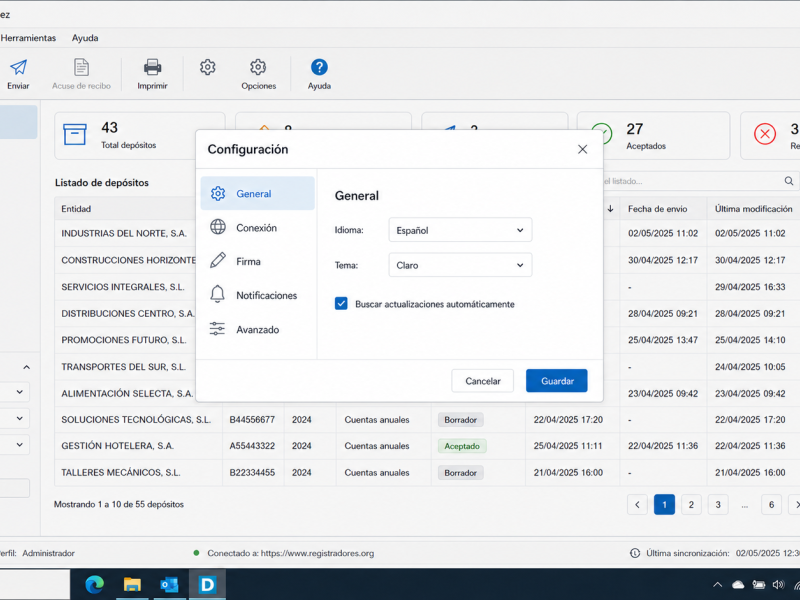Select row TRANSPORTES DEL SUR, S.L.
Image resolution: width=800 pixels, height=600 pixels.
123,367
